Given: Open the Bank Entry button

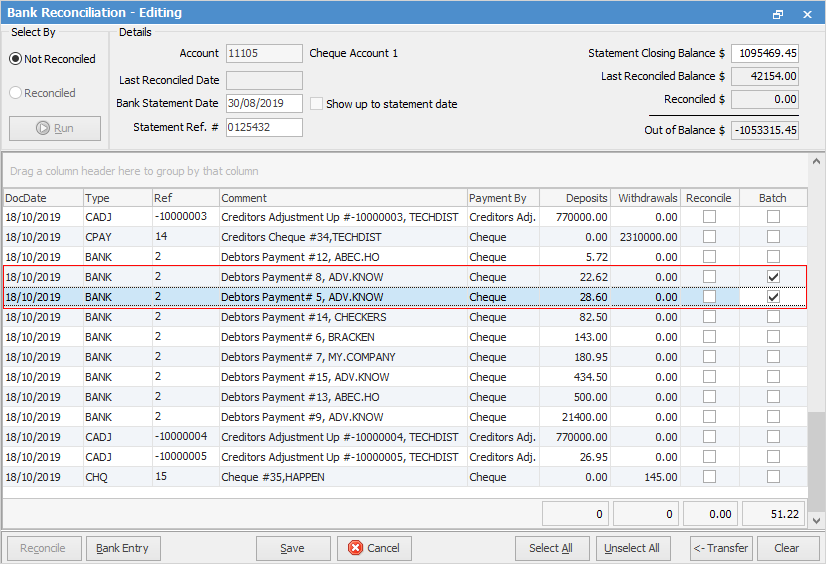Looking at the screenshot, I should [123, 548].
